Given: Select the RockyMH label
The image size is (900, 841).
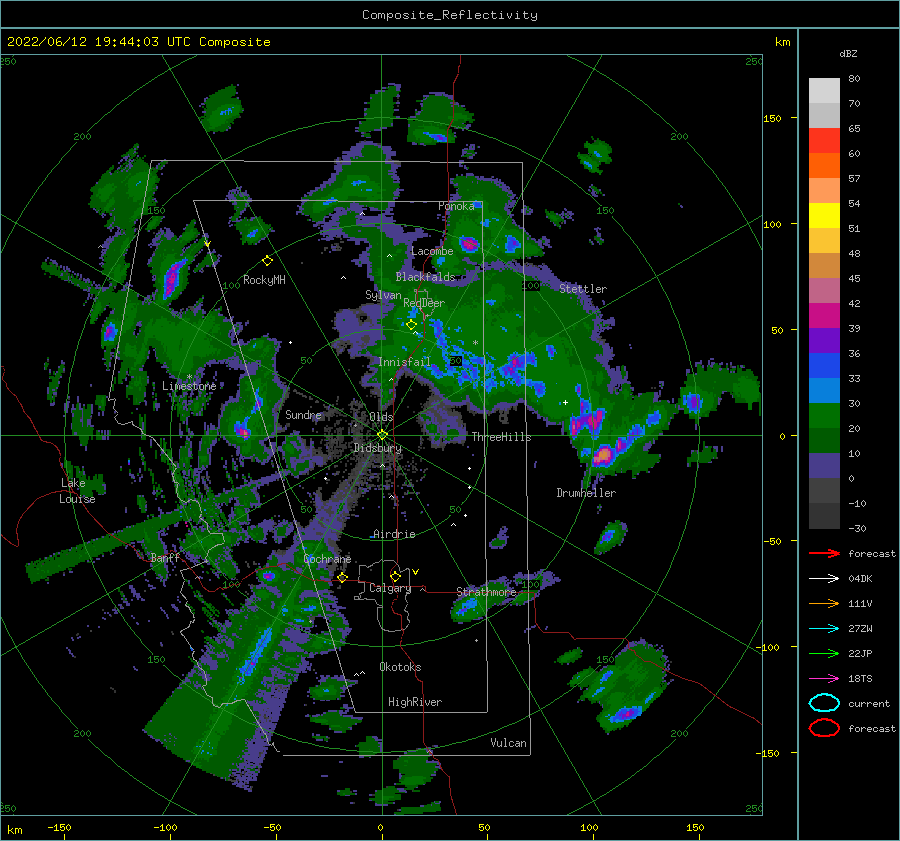Looking at the screenshot, I should pos(264,280).
